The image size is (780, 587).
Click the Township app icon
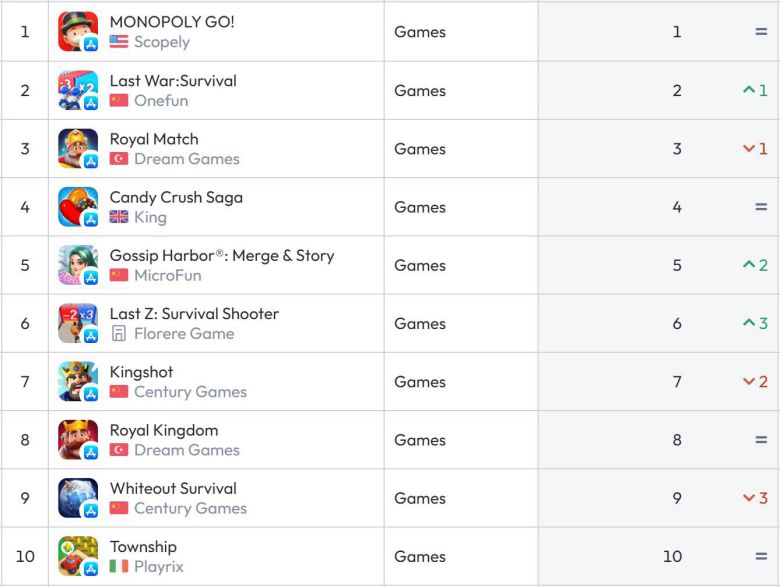point(78,556)
